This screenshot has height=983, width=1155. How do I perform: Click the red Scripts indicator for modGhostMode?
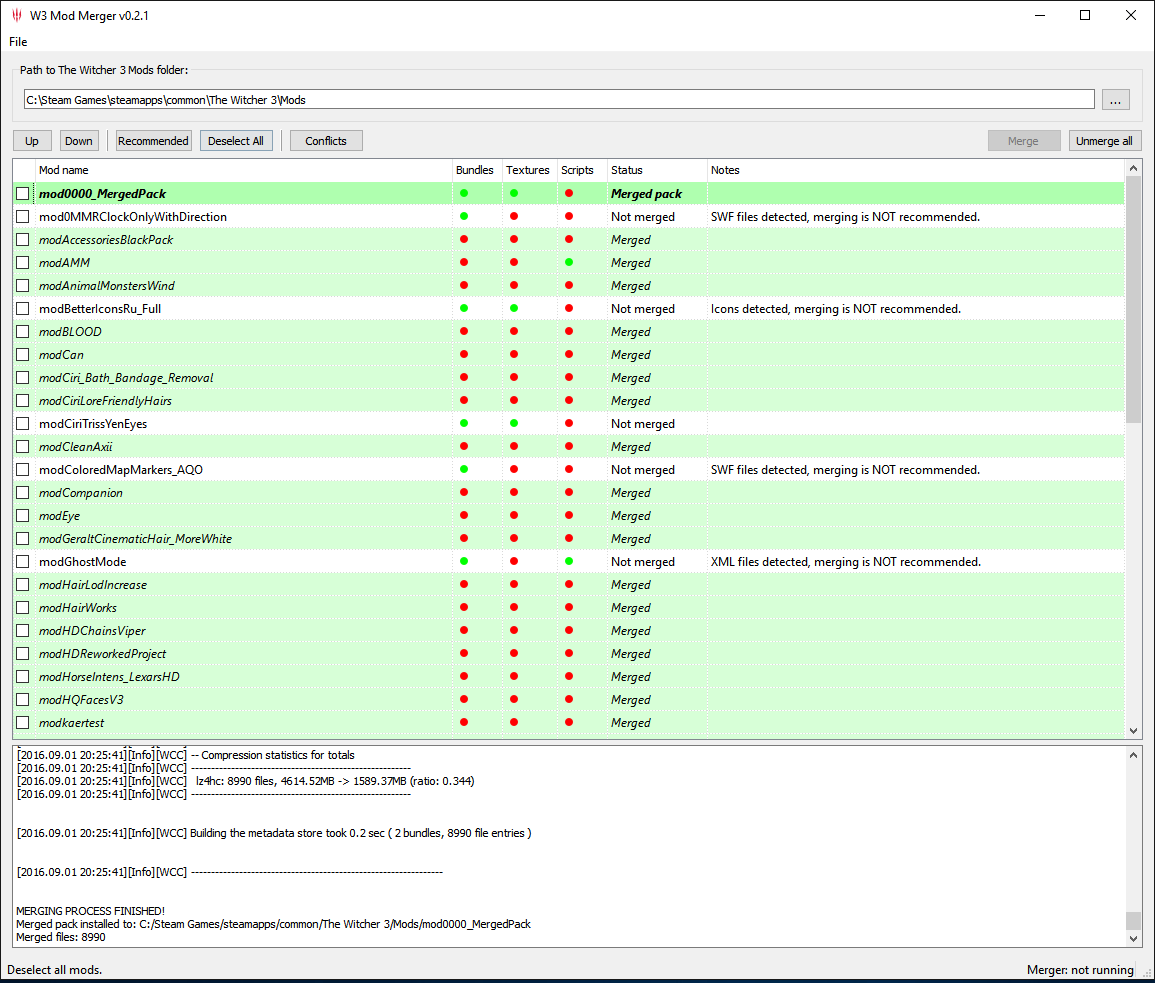pos(568,561)
